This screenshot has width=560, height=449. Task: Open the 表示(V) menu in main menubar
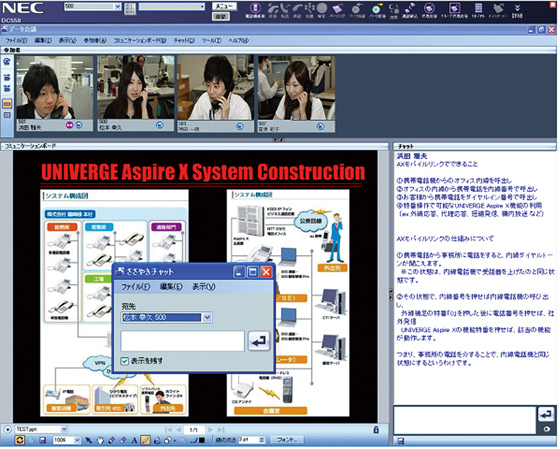coord(68,40)
